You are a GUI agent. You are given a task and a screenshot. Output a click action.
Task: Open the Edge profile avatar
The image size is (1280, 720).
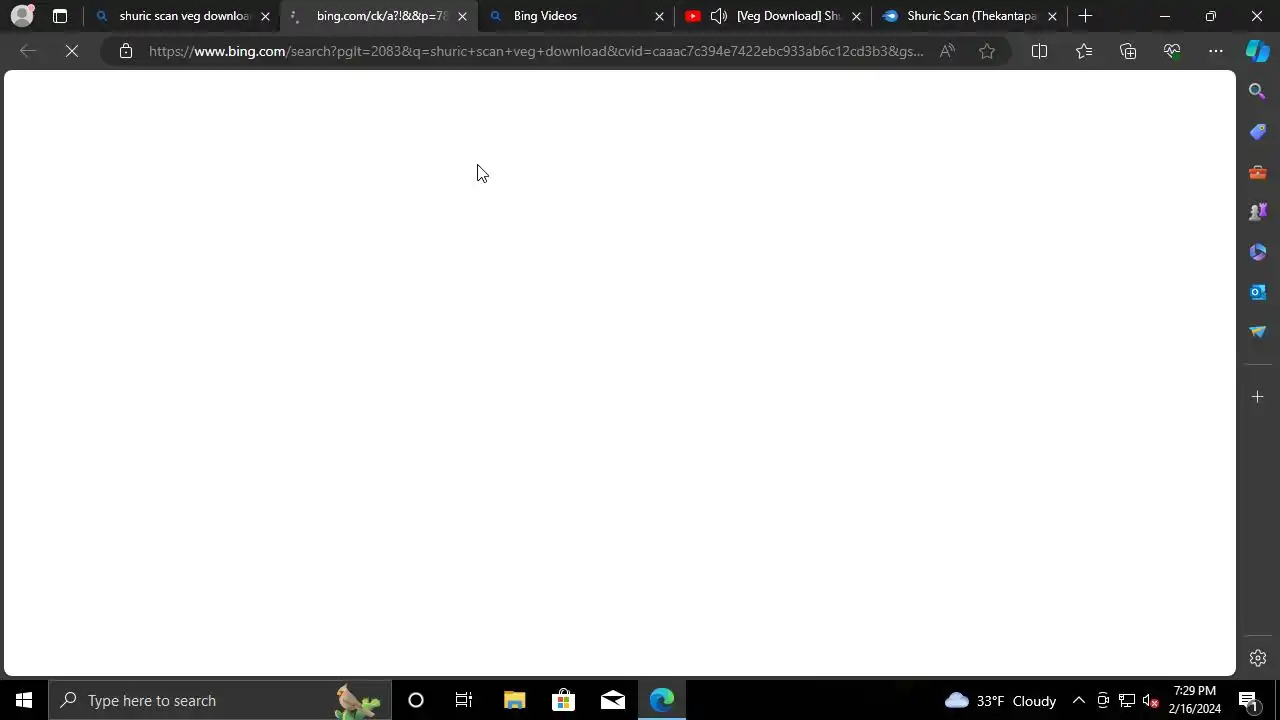pyautogui.click(x=22, y=16)
